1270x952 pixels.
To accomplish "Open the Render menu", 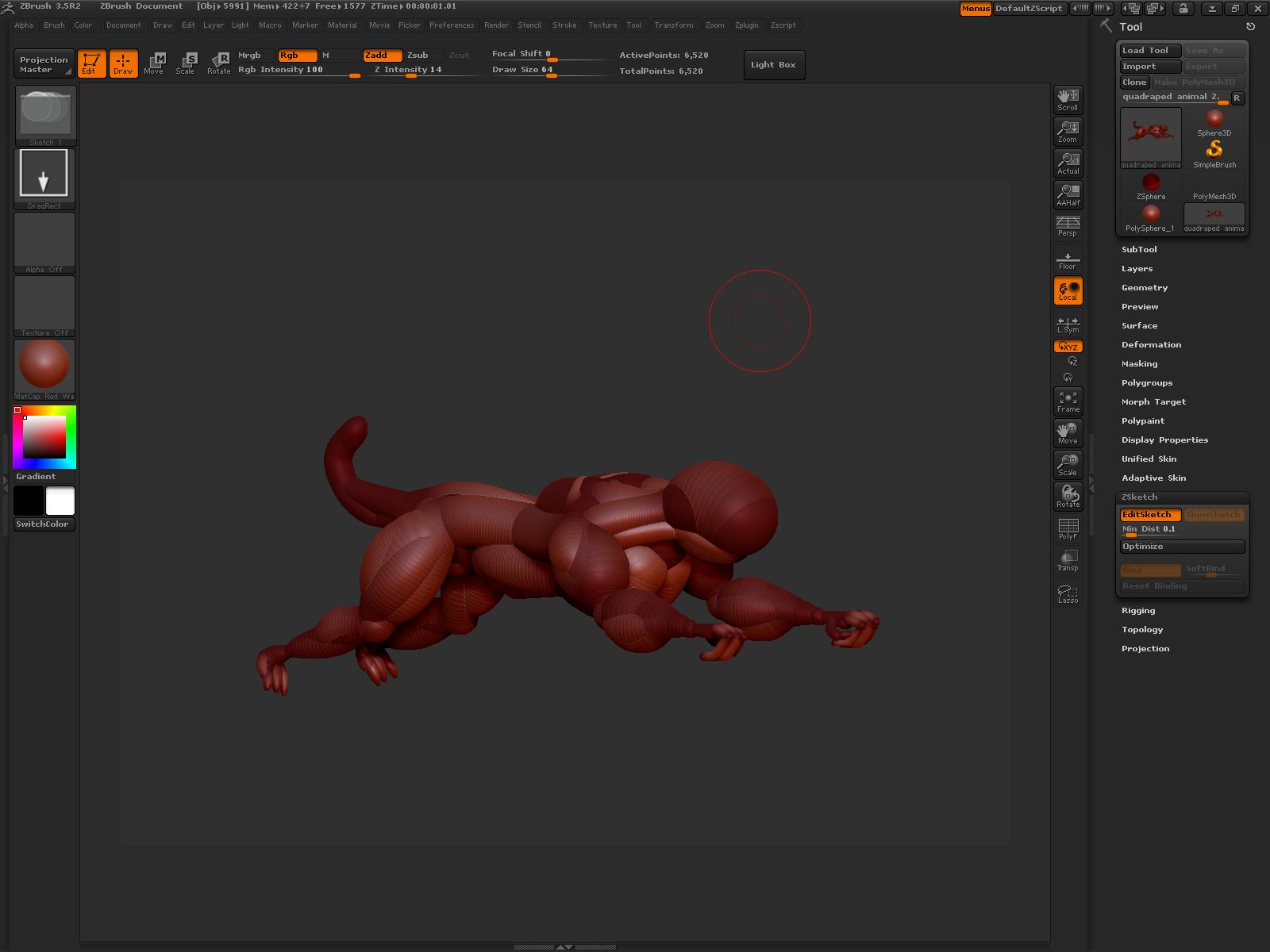I will tap(496, 25).
